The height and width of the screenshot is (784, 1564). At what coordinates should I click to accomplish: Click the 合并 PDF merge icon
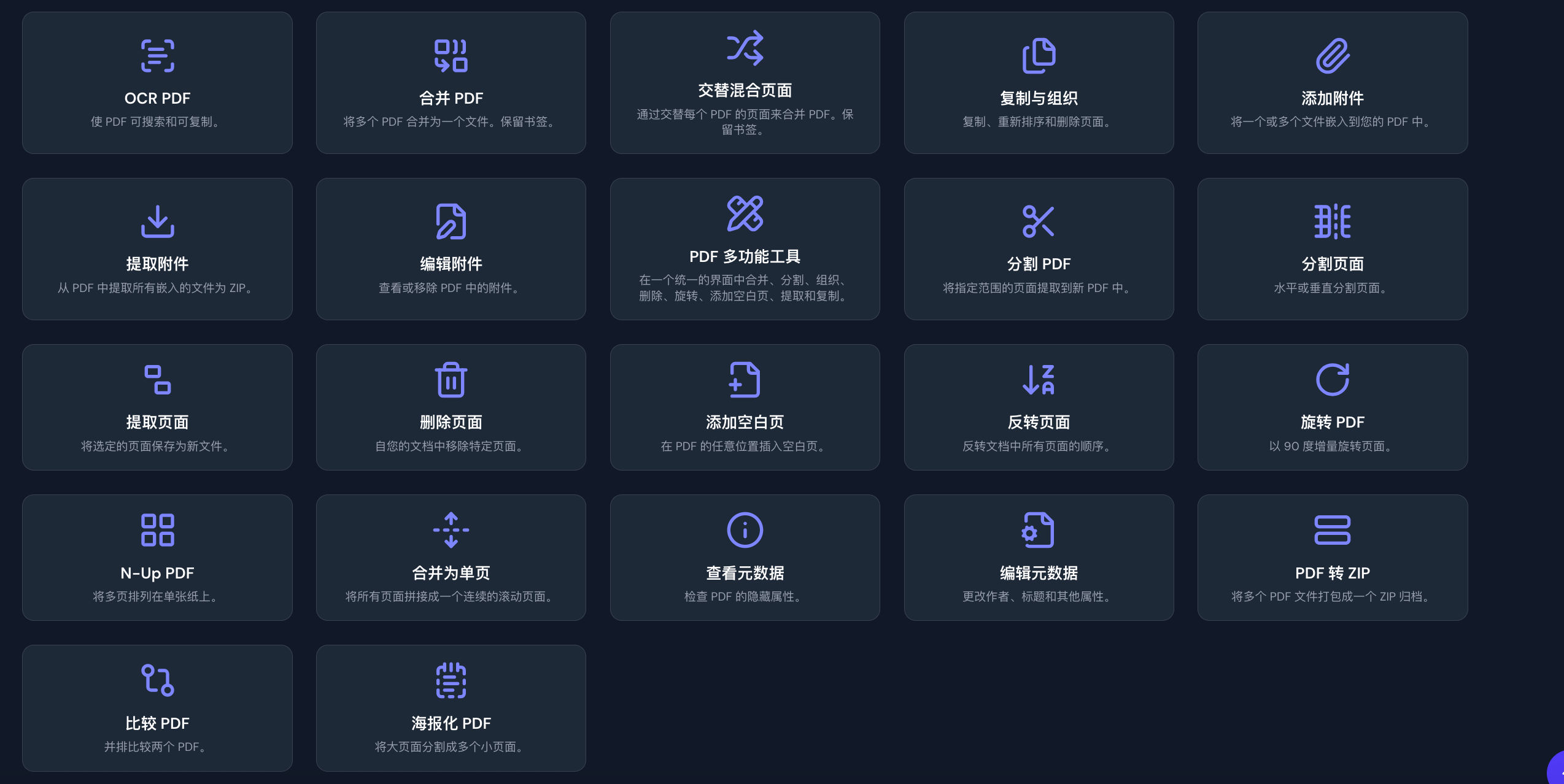coord(451,56)
